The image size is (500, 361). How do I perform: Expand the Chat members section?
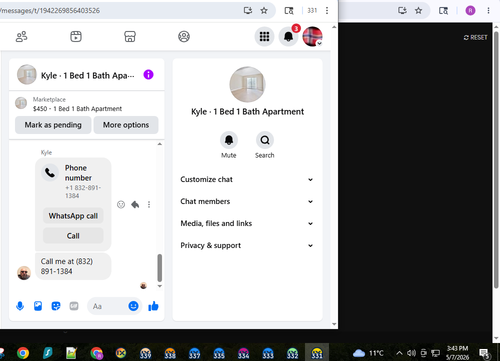247,201
